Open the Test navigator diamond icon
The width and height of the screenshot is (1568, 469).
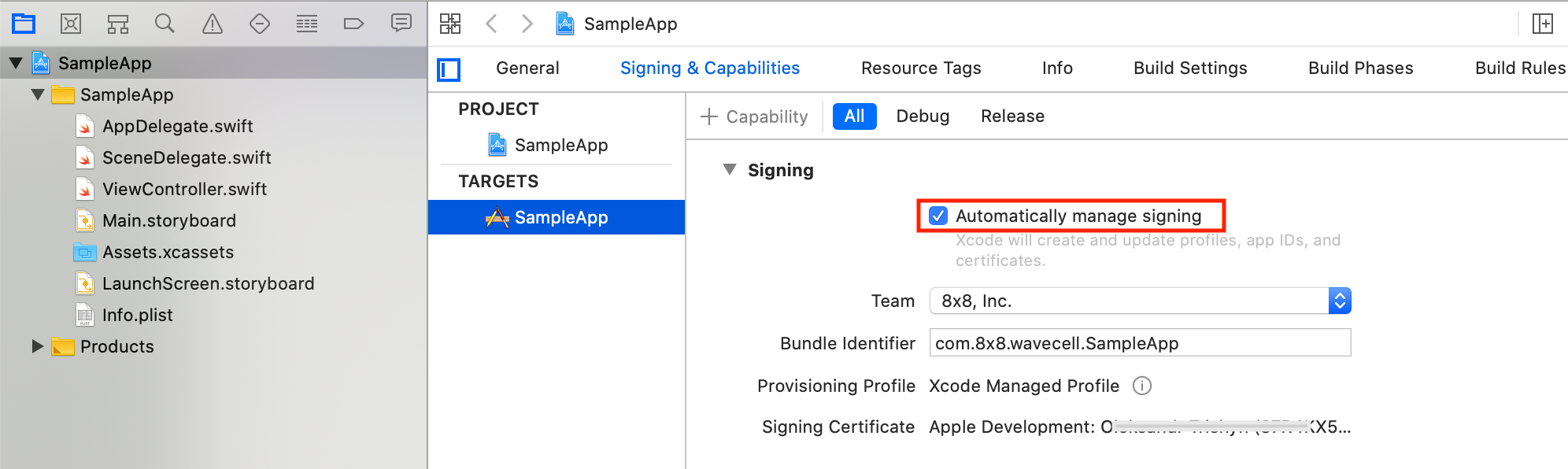[260, 24]
